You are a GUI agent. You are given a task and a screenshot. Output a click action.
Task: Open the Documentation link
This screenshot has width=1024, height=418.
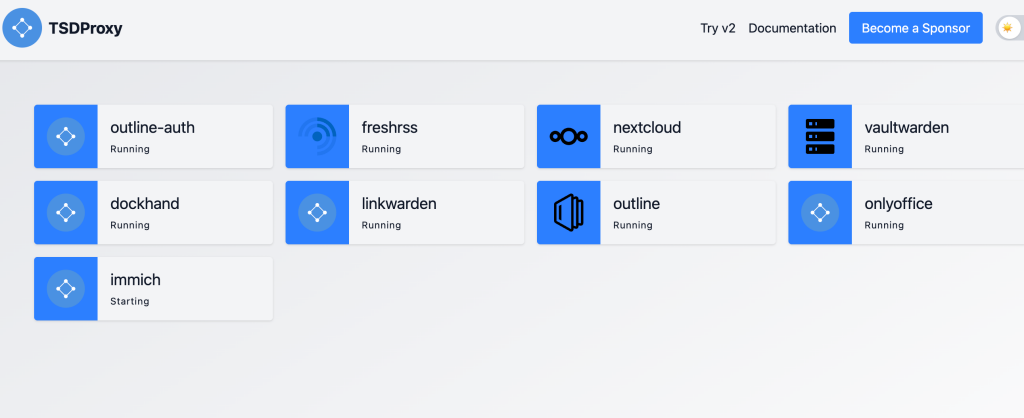click(x=792, y=28)
